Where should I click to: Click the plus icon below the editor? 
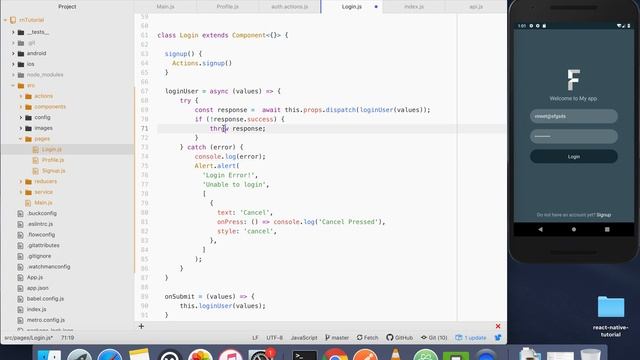(141, 326)
